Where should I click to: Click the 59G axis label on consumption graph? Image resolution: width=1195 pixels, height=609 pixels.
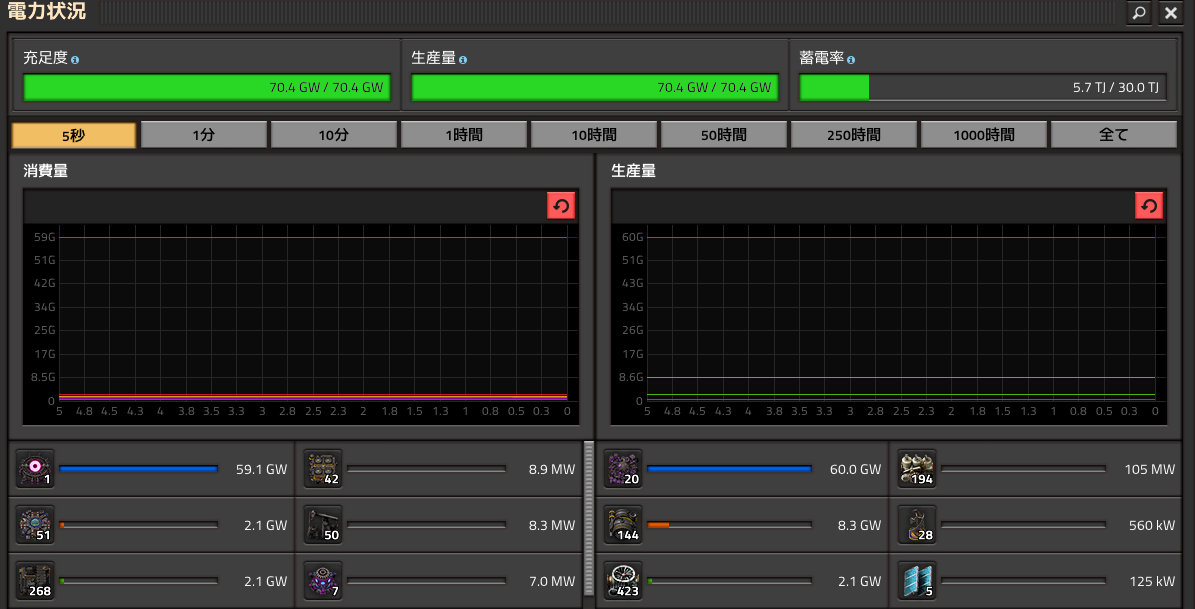pos(45,237)
